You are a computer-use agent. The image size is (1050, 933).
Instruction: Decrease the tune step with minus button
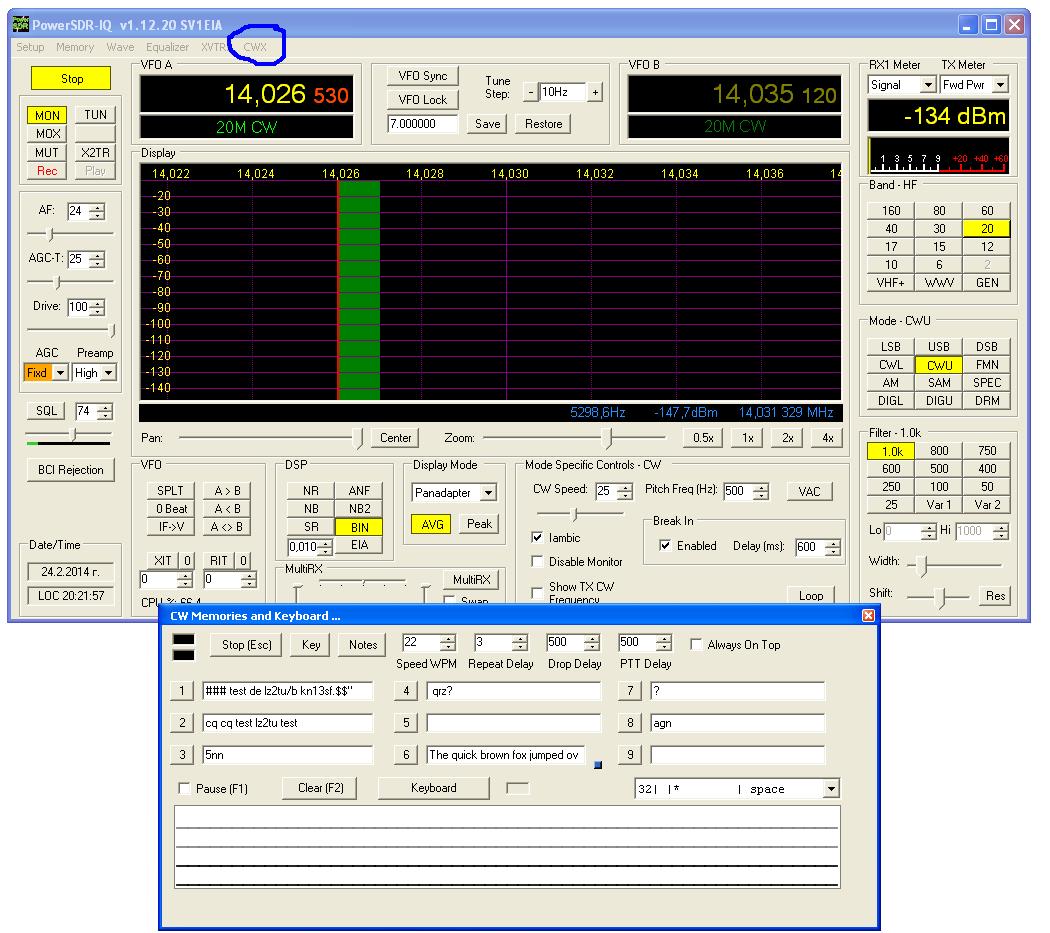point(531,92)
